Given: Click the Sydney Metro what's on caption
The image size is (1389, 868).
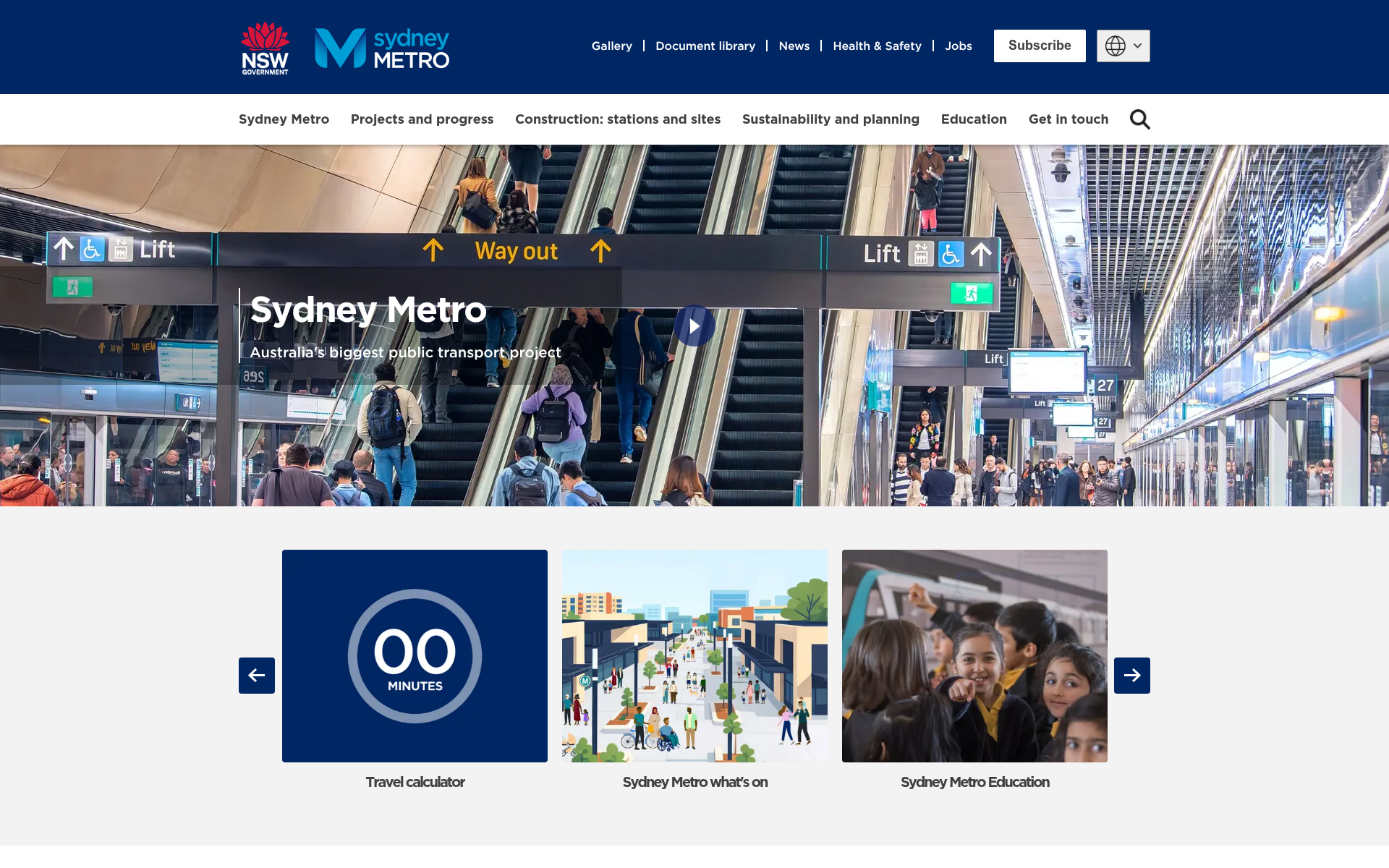Looking at the screenshot, I should [x=694, y=782].
